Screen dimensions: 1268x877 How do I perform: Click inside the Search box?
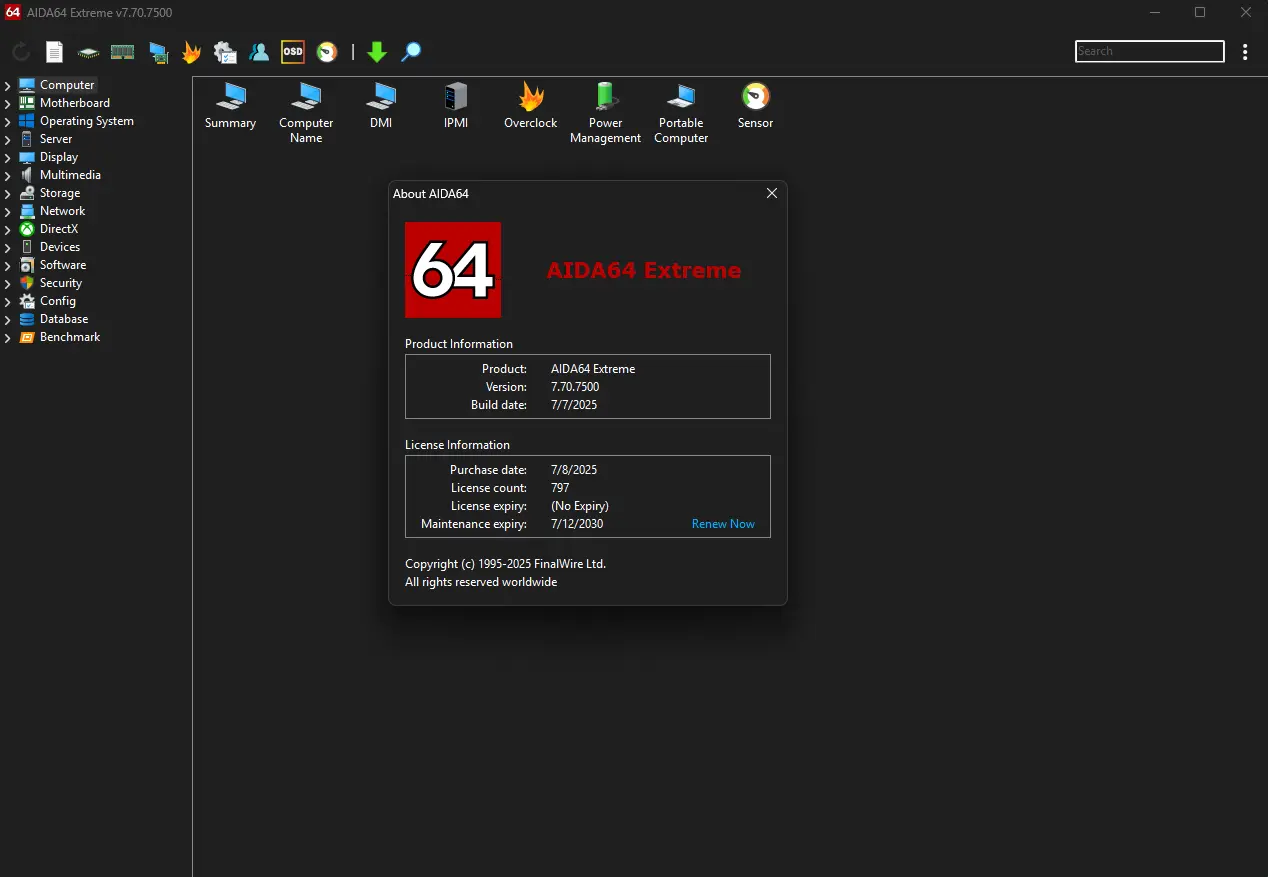(x=1150, y=51)
